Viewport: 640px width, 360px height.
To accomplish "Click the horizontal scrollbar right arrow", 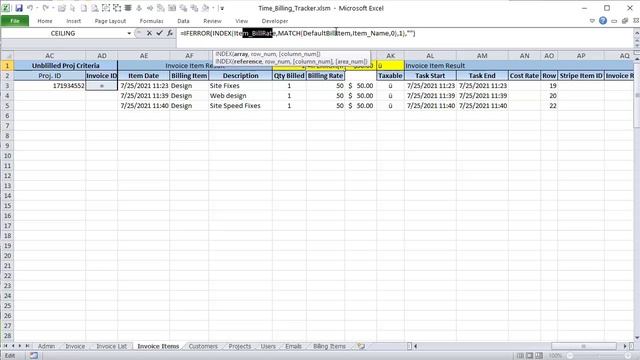I will [625, 346].
